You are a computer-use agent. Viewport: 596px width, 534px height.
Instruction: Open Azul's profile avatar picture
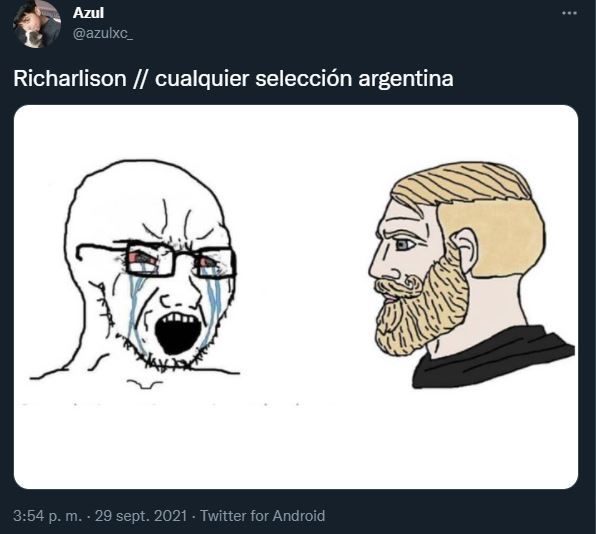36,24
